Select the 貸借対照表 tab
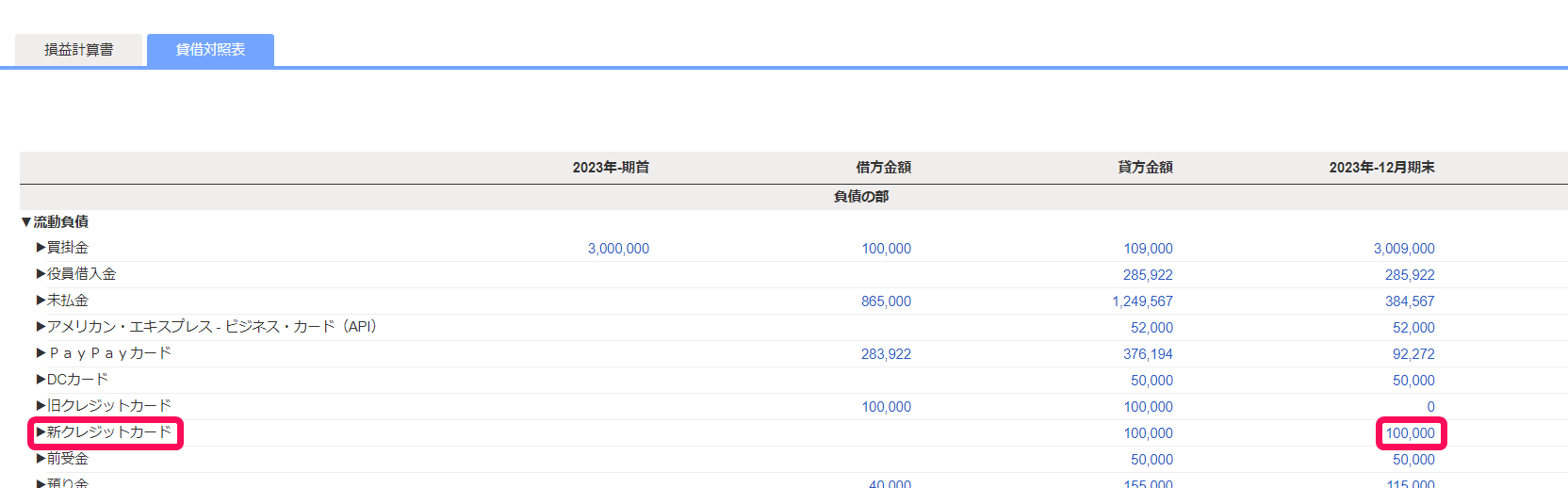This screenshot has height=488, width=1568. click(210, 50)
